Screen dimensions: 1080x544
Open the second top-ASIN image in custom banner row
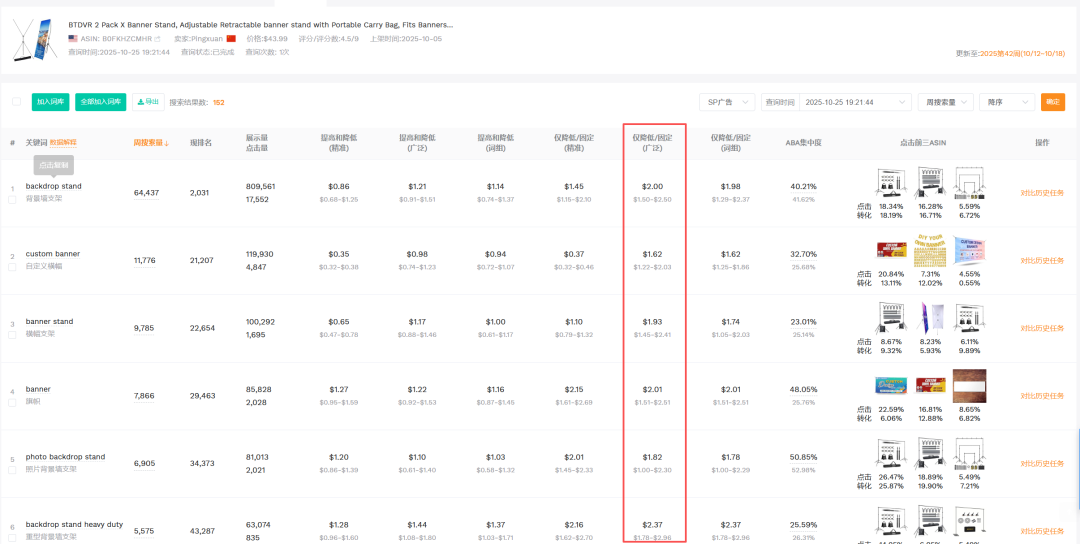929,251
